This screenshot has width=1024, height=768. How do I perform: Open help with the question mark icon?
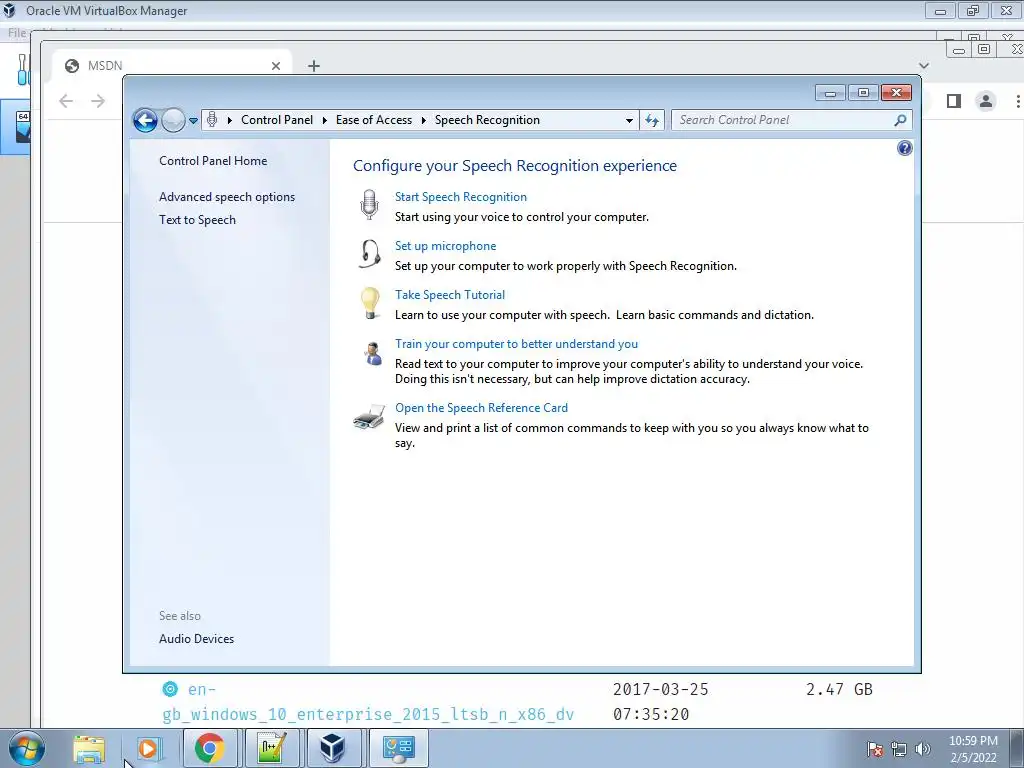click(904, 148)
